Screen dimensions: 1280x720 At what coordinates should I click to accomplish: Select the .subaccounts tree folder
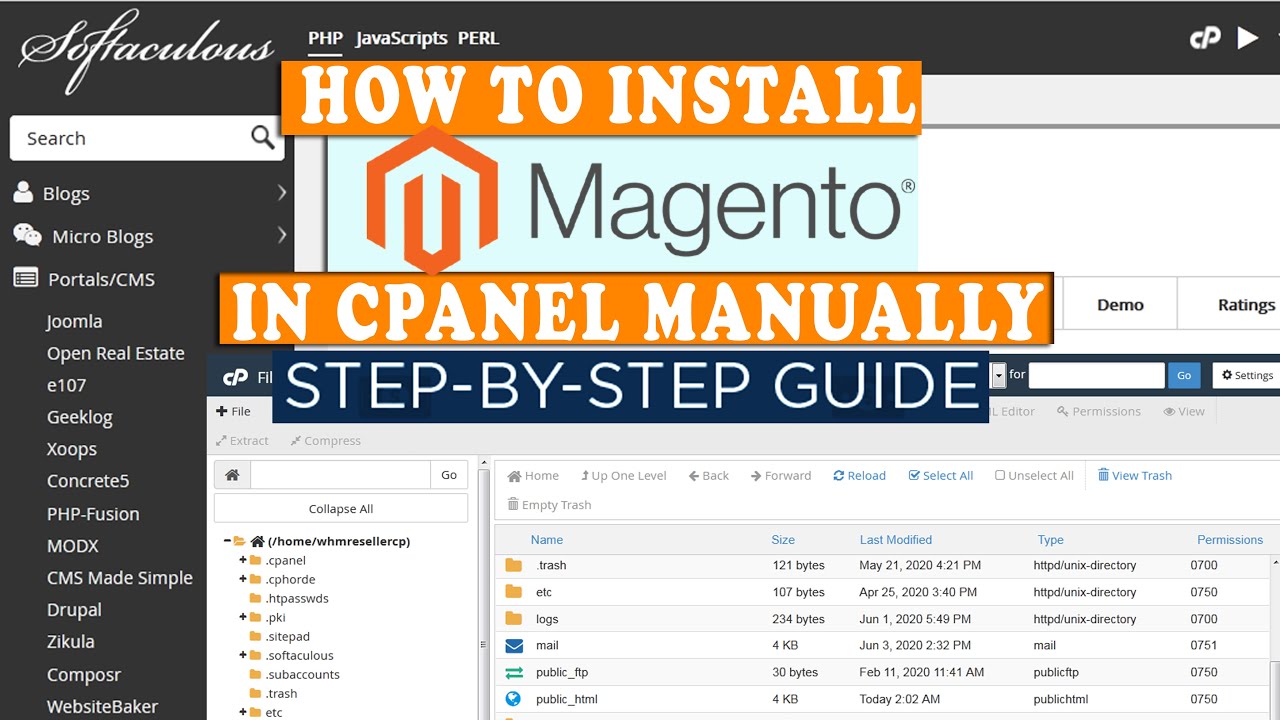point(302,674)
